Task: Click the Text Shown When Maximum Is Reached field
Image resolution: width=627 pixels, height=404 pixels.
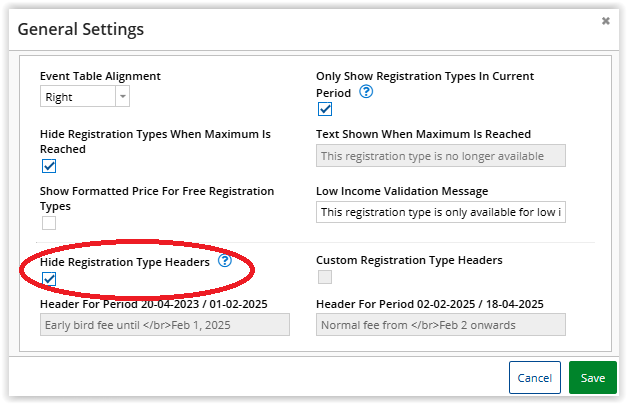Action: coord(440,156)
